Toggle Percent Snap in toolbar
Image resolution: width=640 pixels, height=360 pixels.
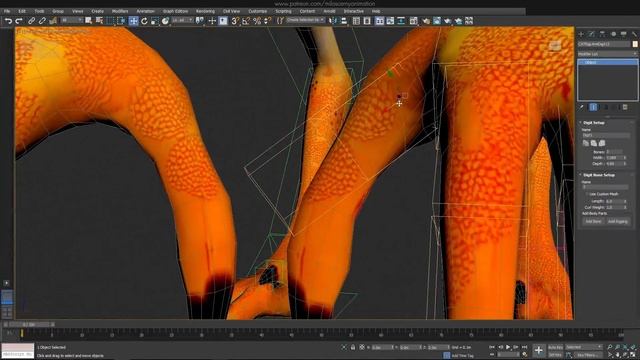click(257, 20)
